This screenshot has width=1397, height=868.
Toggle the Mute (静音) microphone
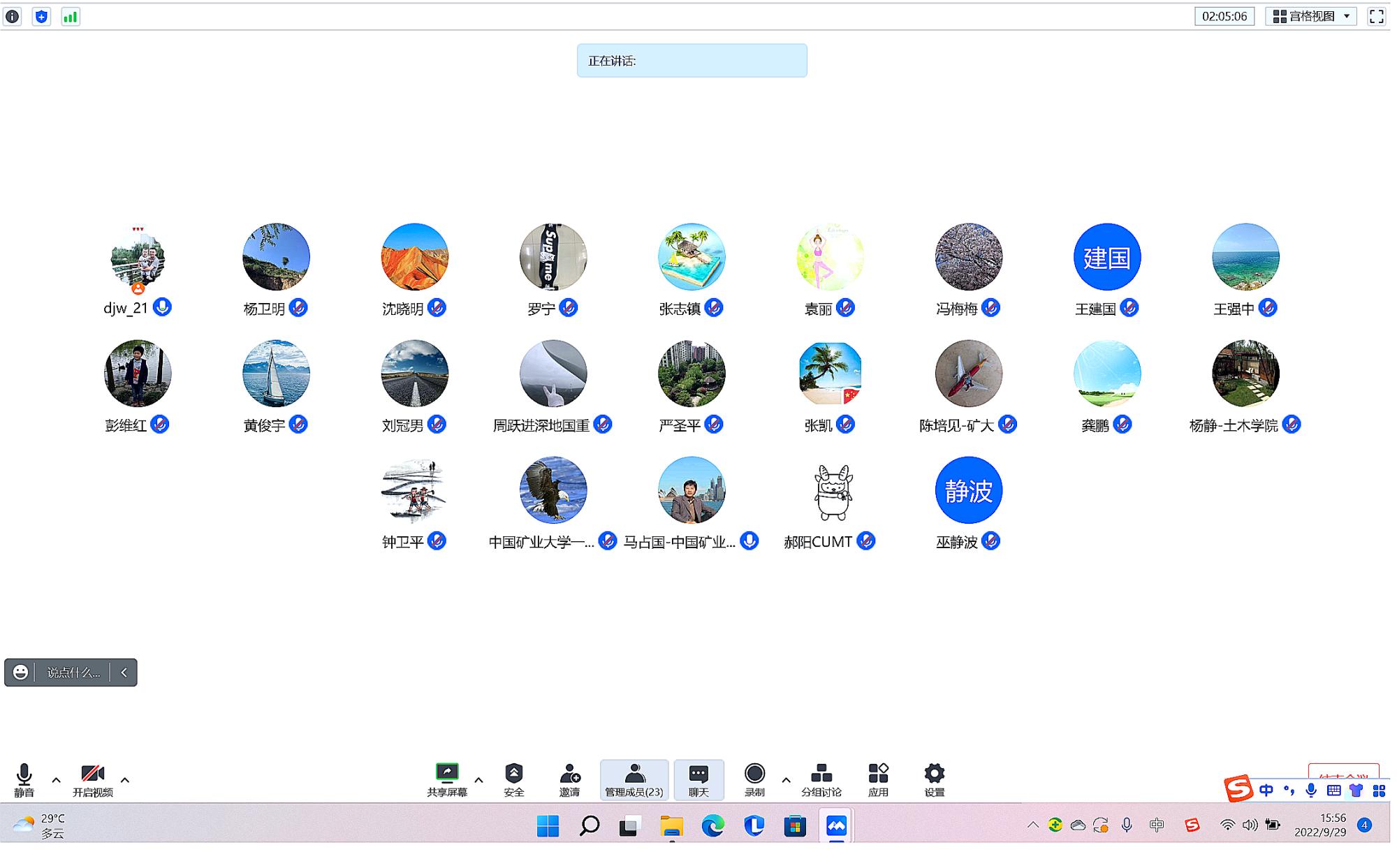pyautogui.click(x=24, y=779)
